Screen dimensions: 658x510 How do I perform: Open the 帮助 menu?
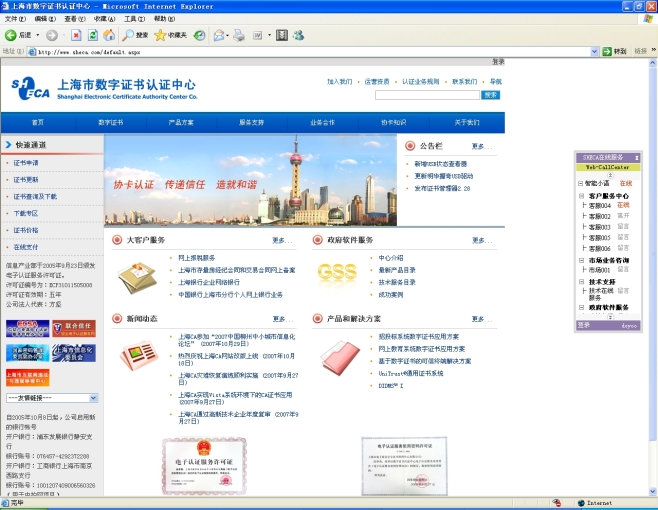[164, 19]
